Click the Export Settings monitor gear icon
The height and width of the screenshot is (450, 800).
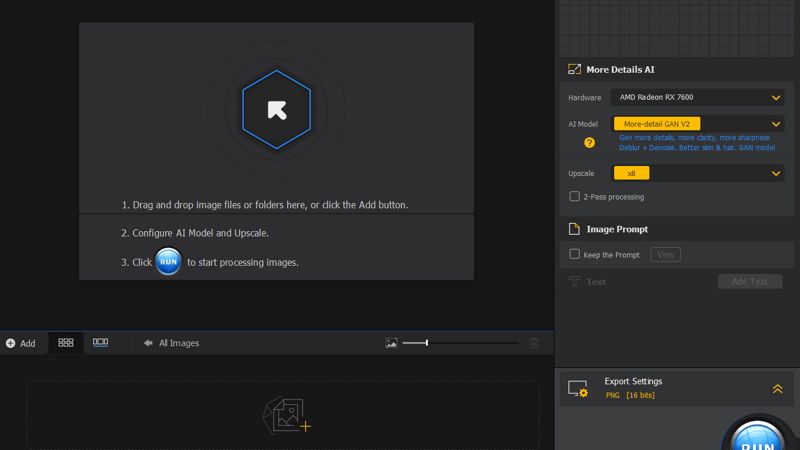578,389
